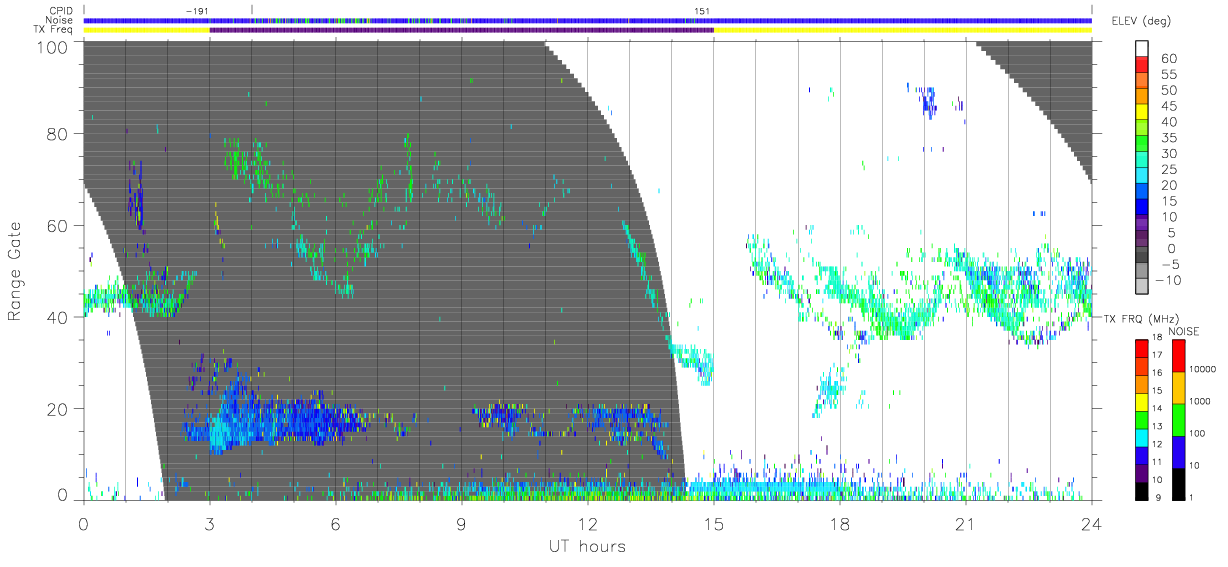Pick the green 100–1000 noise swatch
Image resolution: width=1228 pixels, height=567 pixels.
click(1179, 418)
